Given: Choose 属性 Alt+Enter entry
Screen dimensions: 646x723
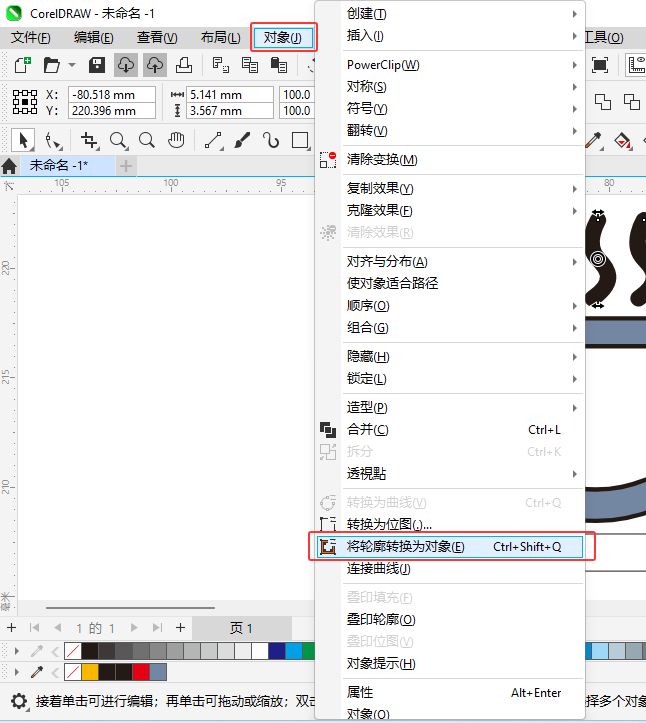Looking at the screenshot, I should 450,693.
